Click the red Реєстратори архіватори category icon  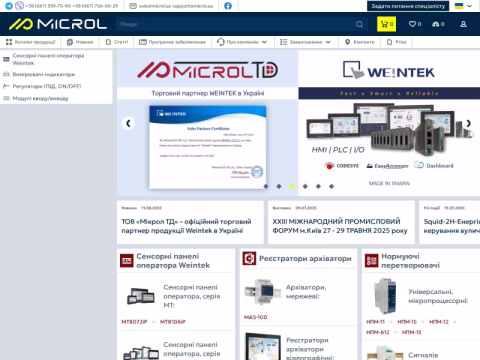pyautogui.click(x=249, y=258)
